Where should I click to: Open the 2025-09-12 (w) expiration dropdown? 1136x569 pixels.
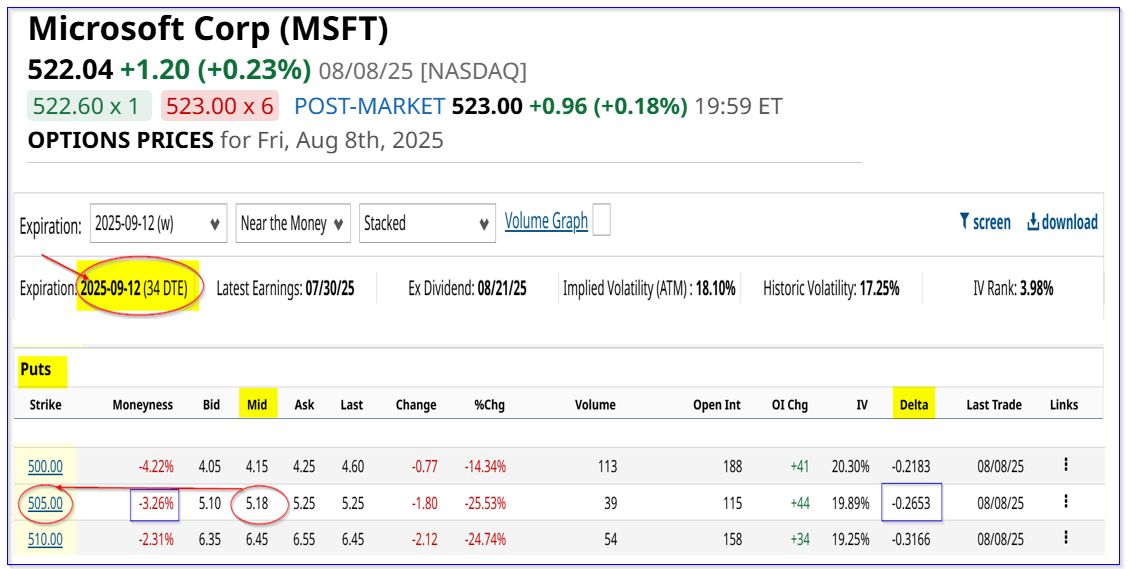(159, 223)
